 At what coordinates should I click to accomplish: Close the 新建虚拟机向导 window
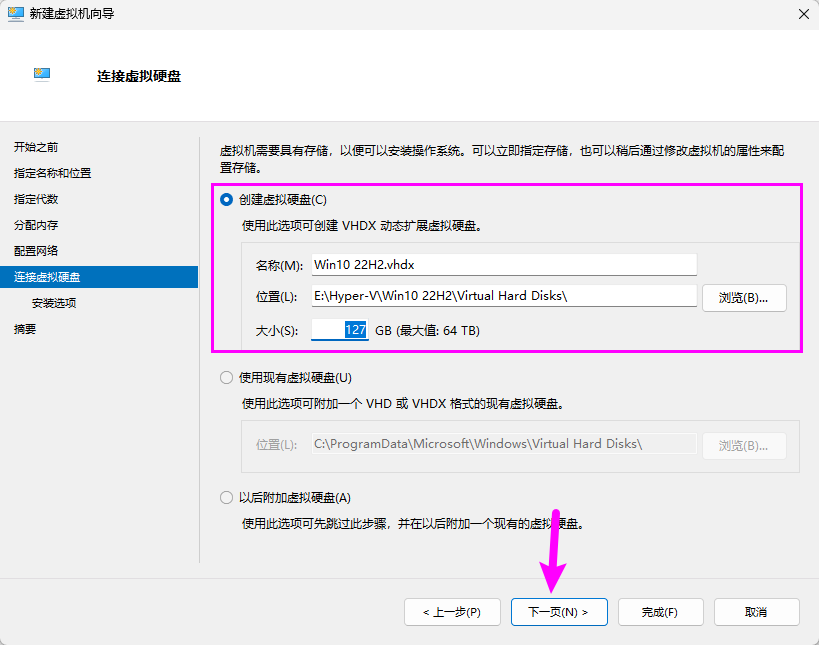tap(804, 14)
